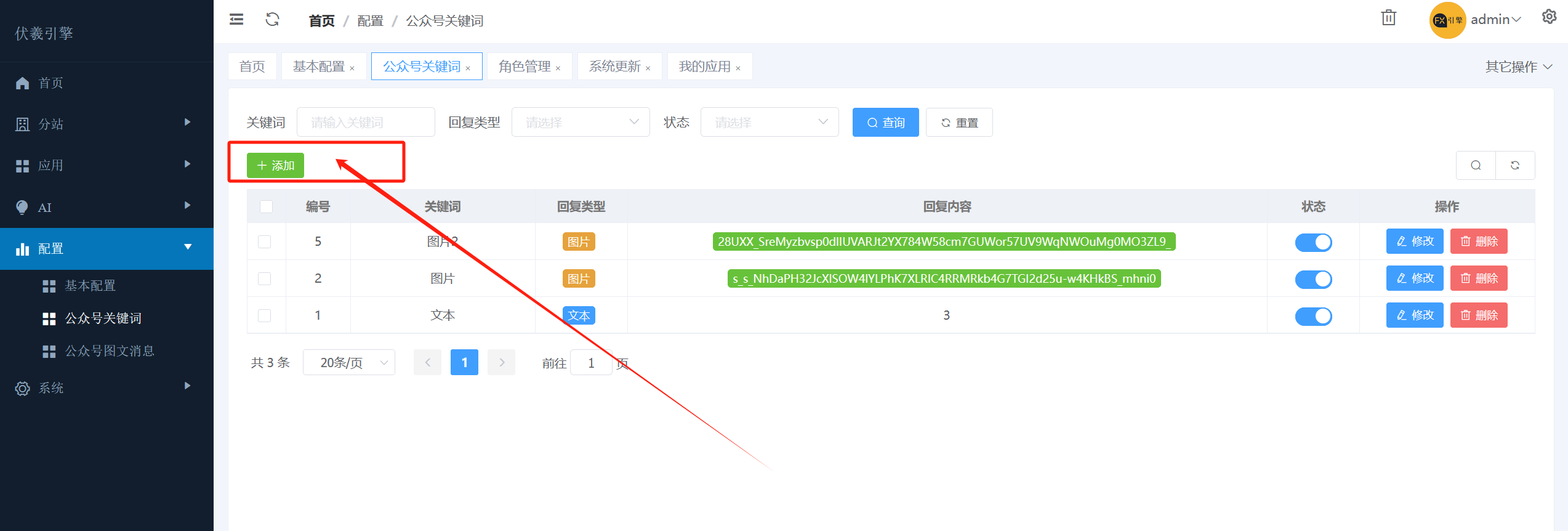Image resolution: width=1568 pixels, height=531 pixels.
Task: Click the refresh page icon in the header
Action: 272,20
